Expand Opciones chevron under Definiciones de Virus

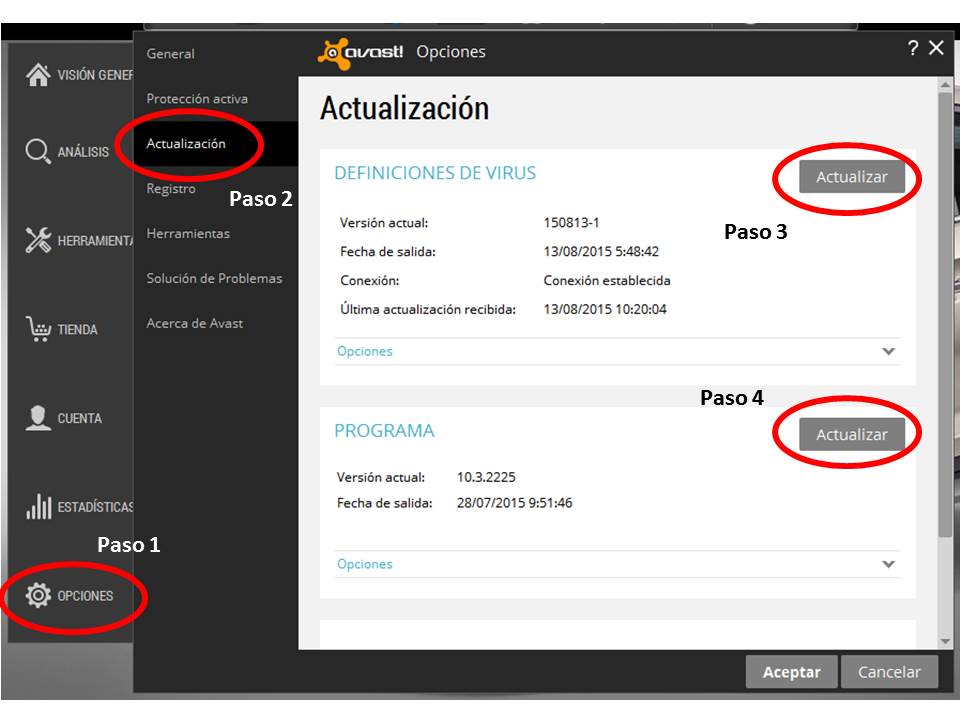[889, 352]
